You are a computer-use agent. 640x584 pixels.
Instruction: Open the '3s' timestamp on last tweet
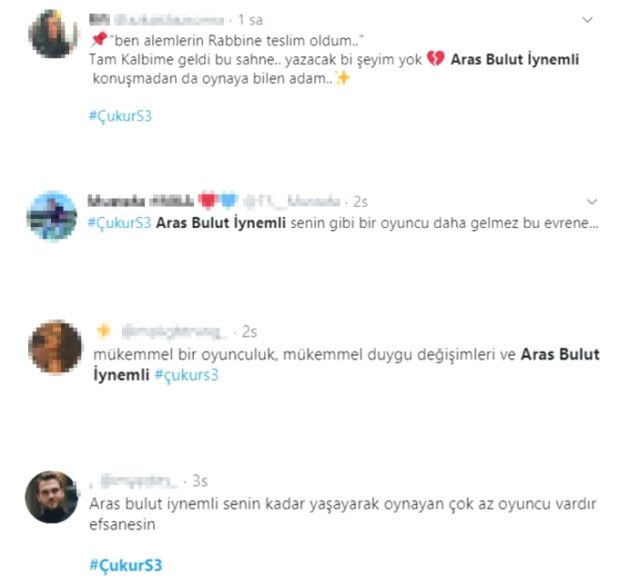(200, 481)
